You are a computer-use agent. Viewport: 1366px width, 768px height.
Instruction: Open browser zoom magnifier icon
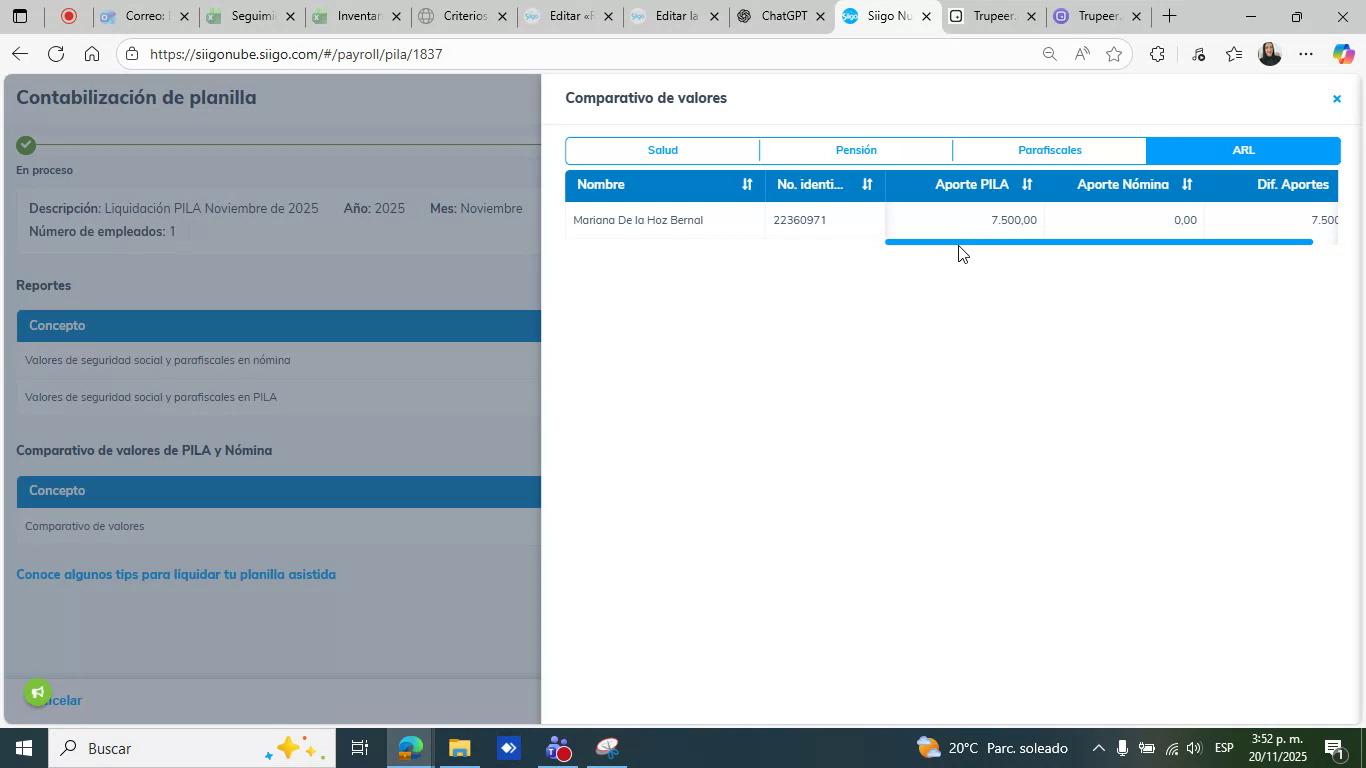(1049, 54)
